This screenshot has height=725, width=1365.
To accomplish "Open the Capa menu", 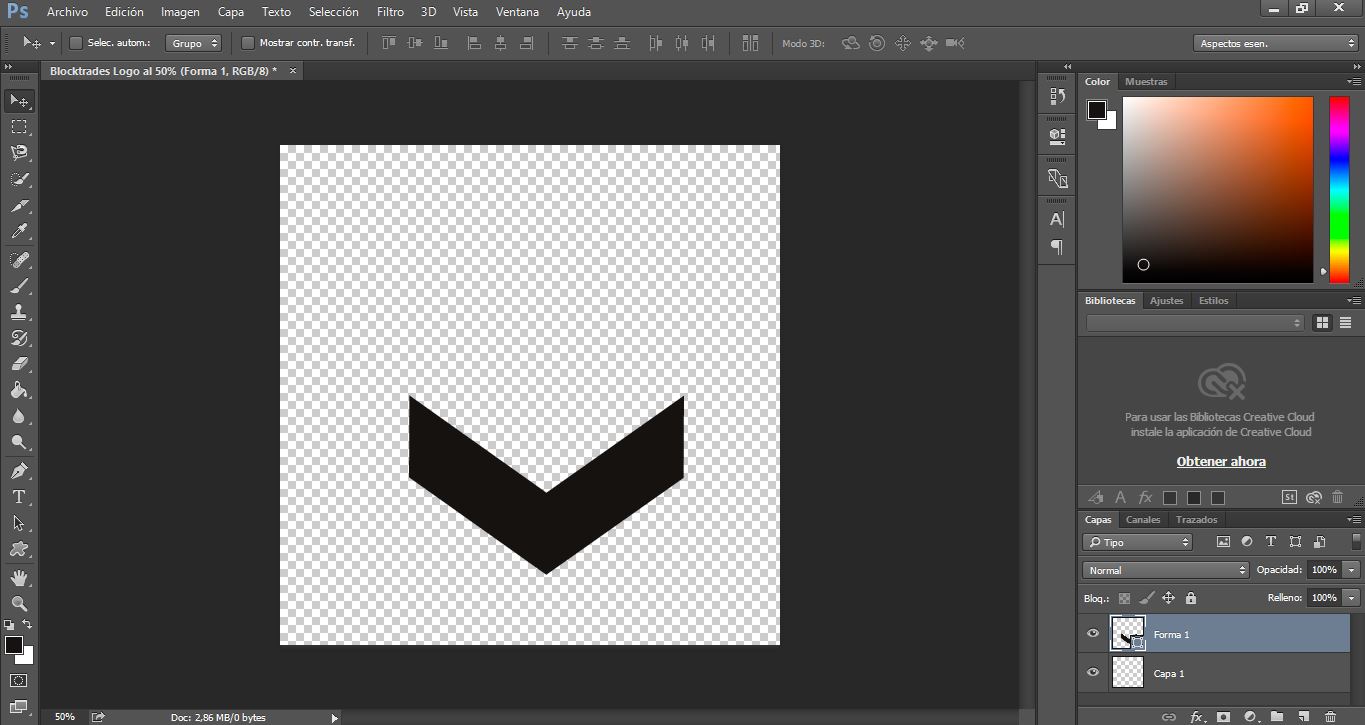I will [231, 12].
